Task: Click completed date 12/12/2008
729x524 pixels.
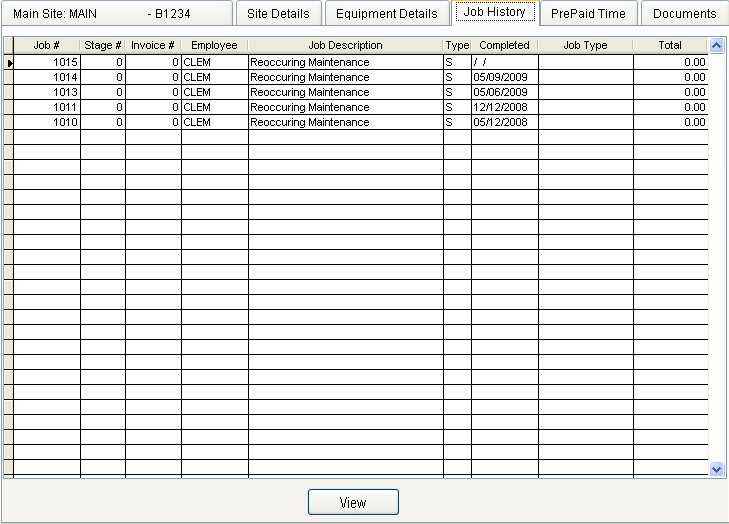Action: (x=501, y=107)
